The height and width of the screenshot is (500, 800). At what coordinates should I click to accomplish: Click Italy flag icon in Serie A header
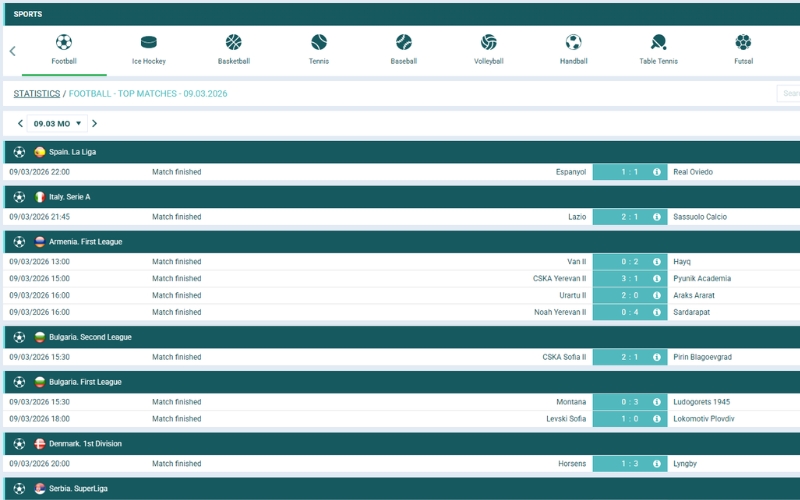pyautogui.click(x=39, y=197)
